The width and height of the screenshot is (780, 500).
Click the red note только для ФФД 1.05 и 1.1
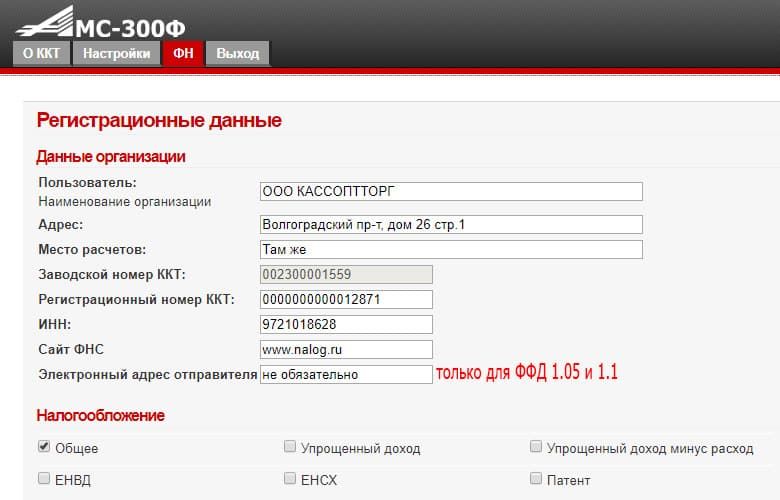click(x=527, y=372)
